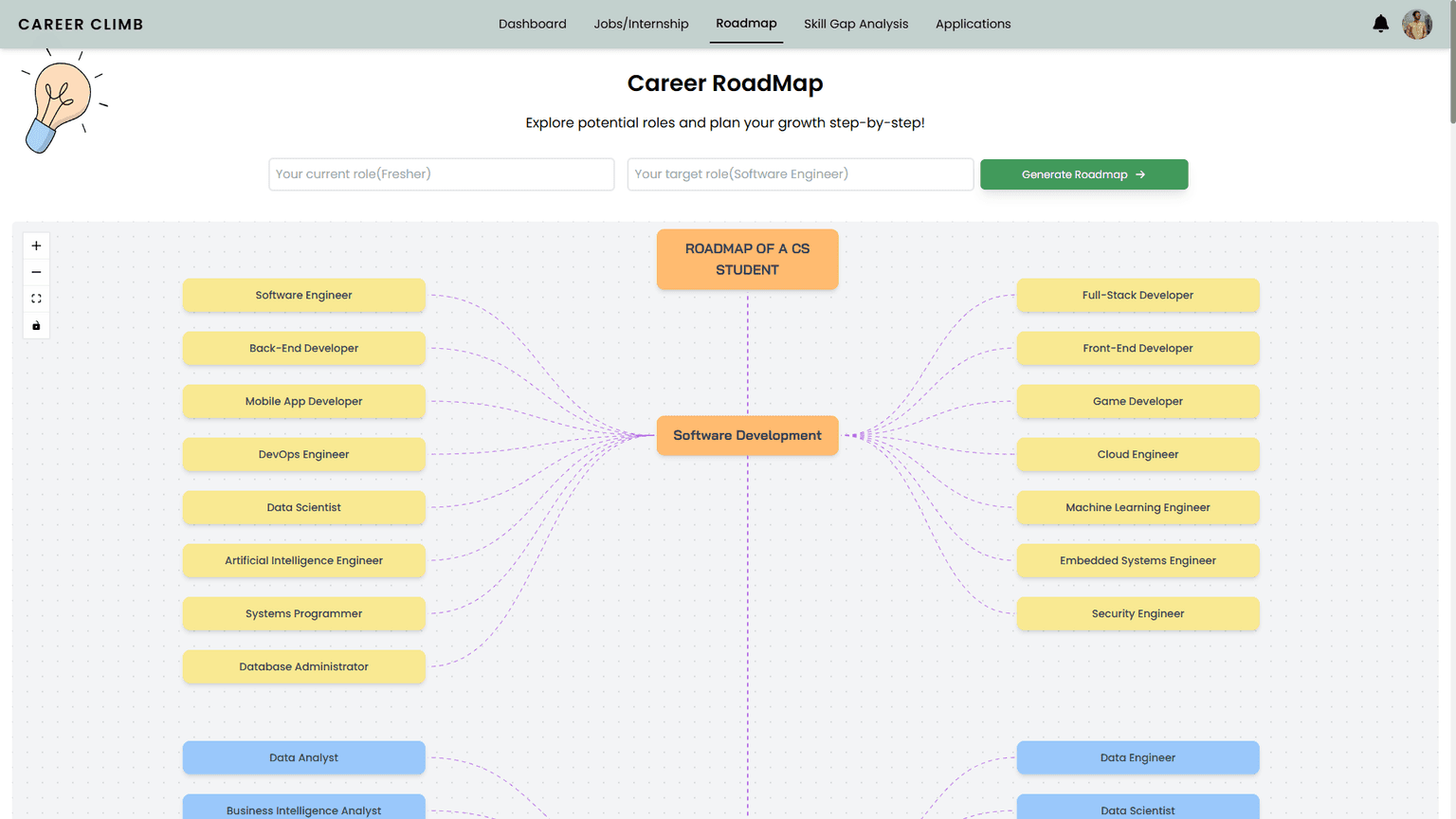1456x819 pixels.
Task: Open the notifications bell icon
Action: click(x=1380, y=24)
